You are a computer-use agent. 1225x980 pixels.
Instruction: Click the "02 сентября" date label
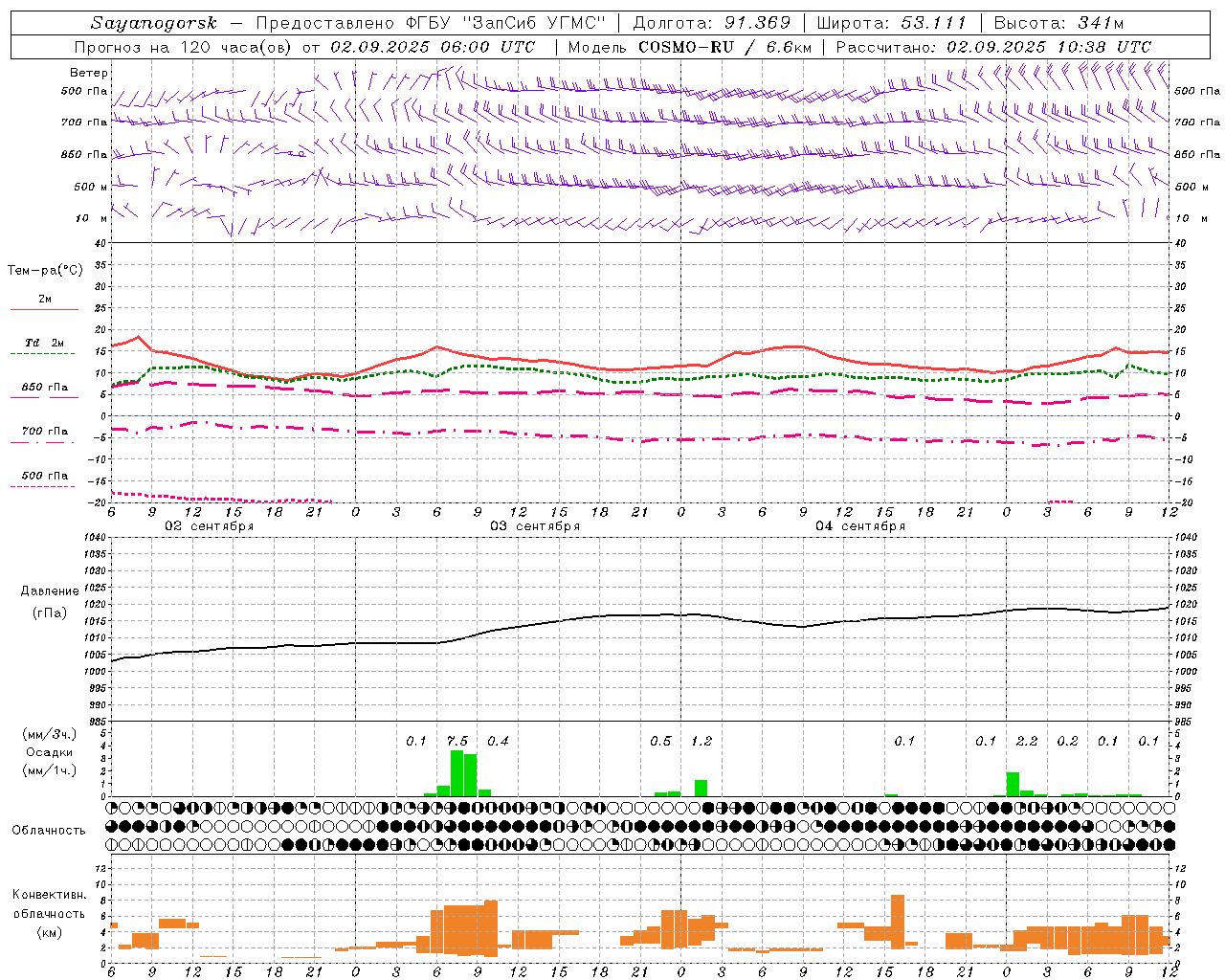pos(210,526)
